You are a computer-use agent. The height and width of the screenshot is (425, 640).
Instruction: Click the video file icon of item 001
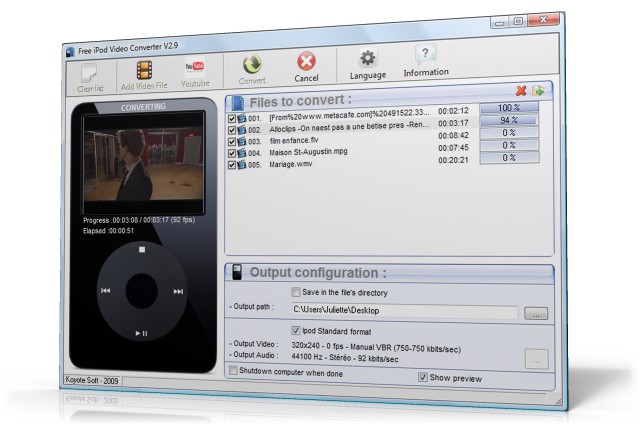click(x=242, y=119)
